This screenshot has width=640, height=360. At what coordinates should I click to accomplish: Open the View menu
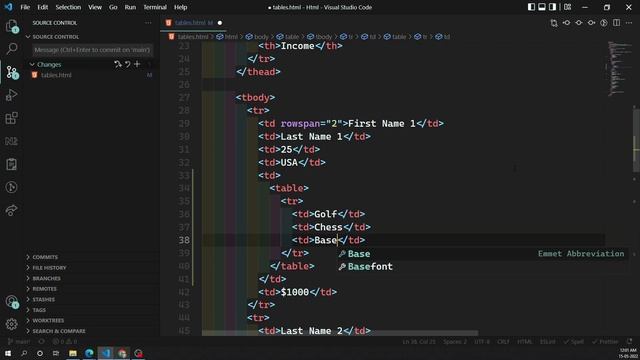click(95, 7)
